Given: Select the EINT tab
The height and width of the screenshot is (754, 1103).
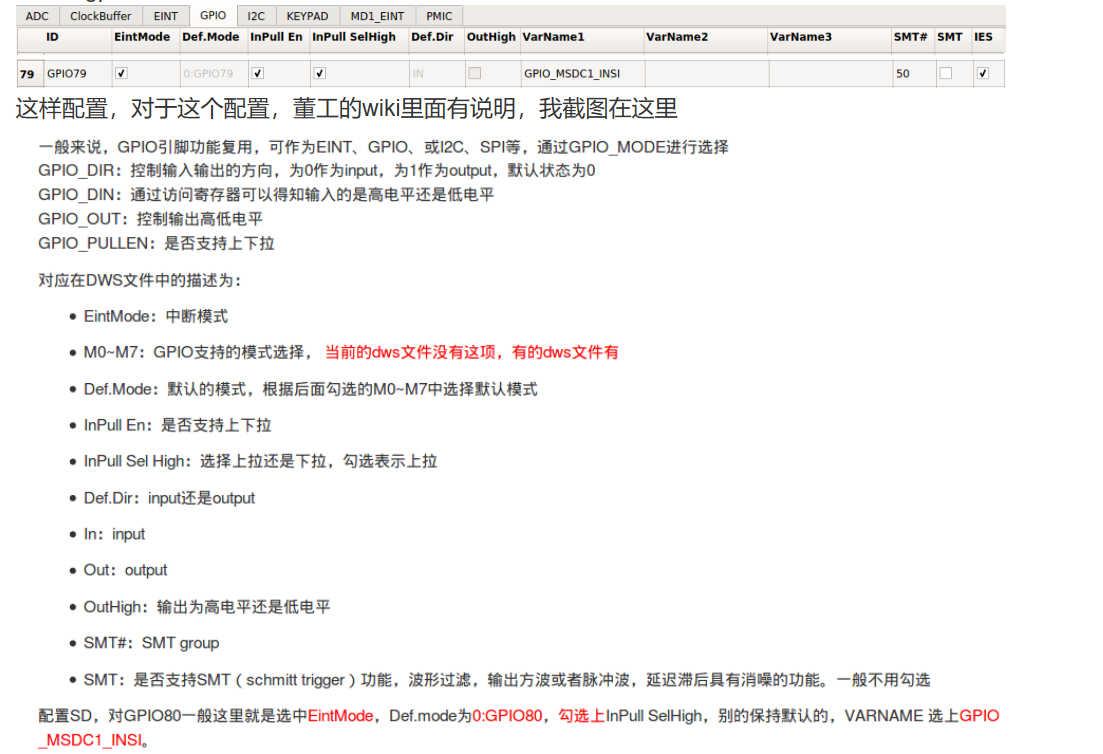Looking at the screenshot, I should [x=165, y=15].
